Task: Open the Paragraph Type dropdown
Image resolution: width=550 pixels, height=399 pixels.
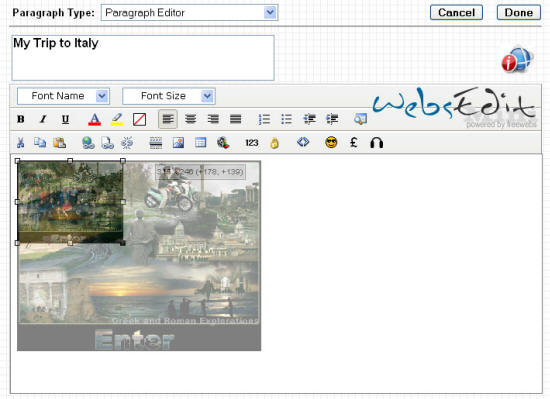Action: 189,13
